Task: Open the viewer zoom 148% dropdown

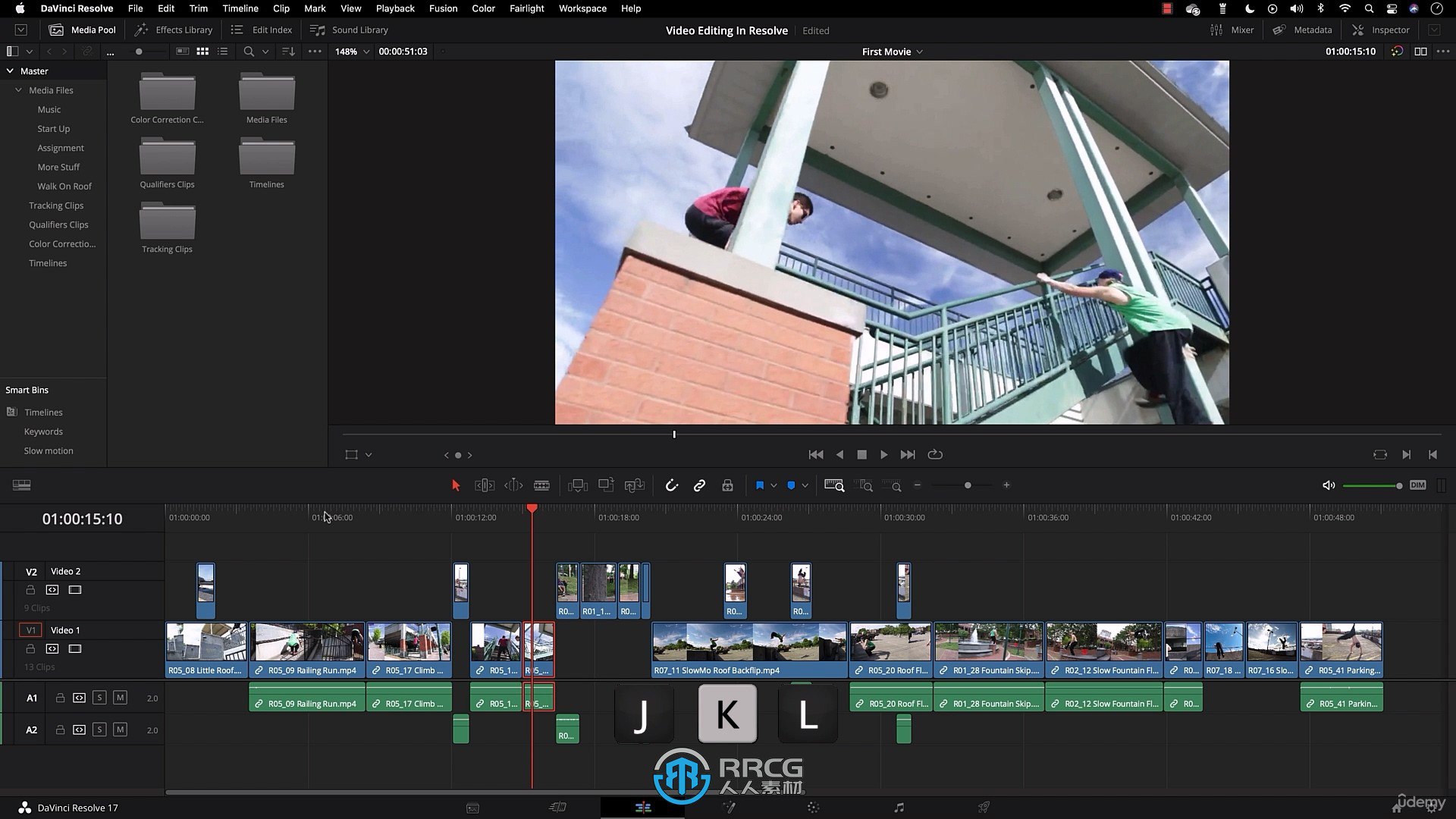Action: point(353,52)
